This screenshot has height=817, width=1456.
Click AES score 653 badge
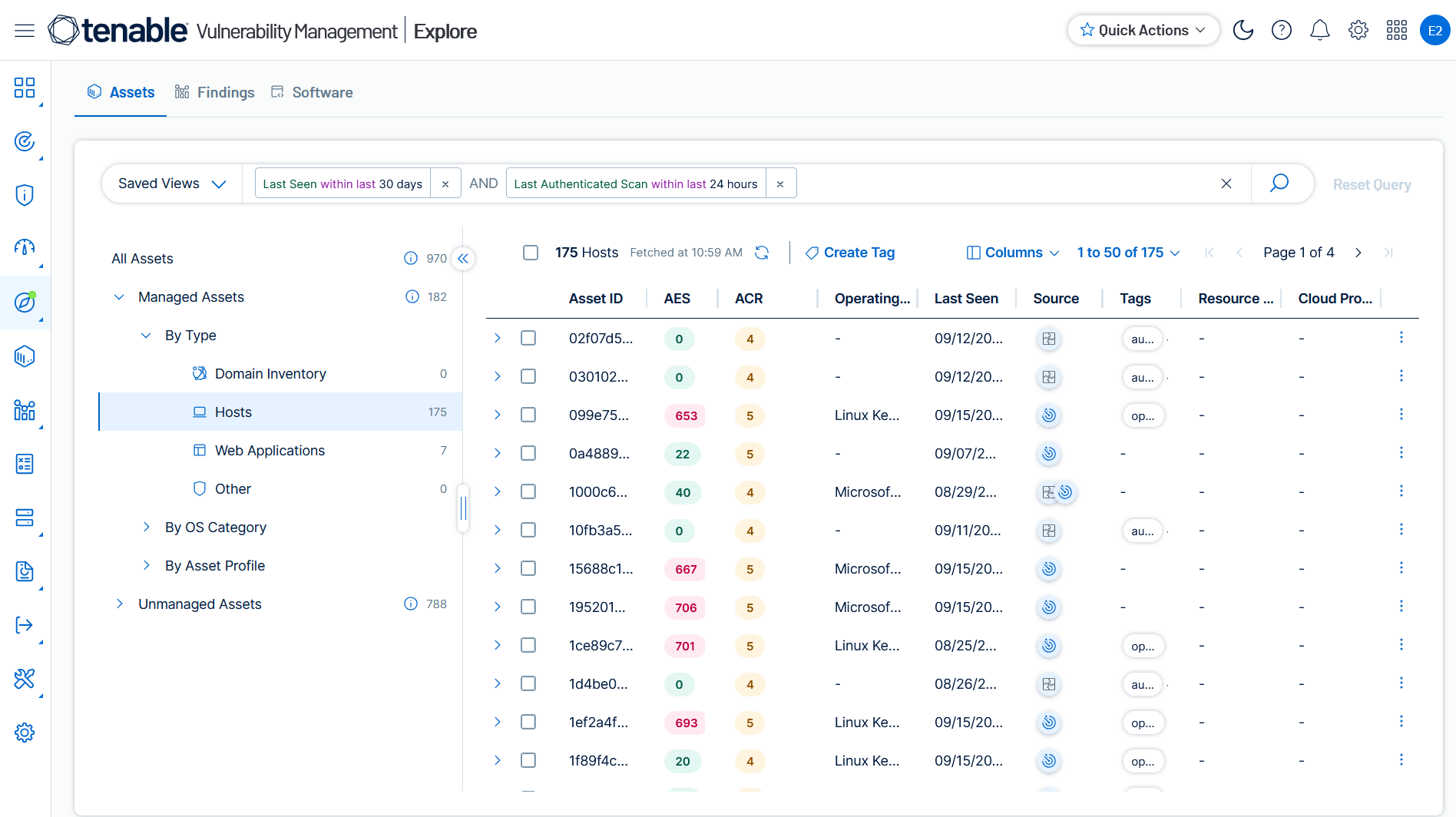click(686, 415)
